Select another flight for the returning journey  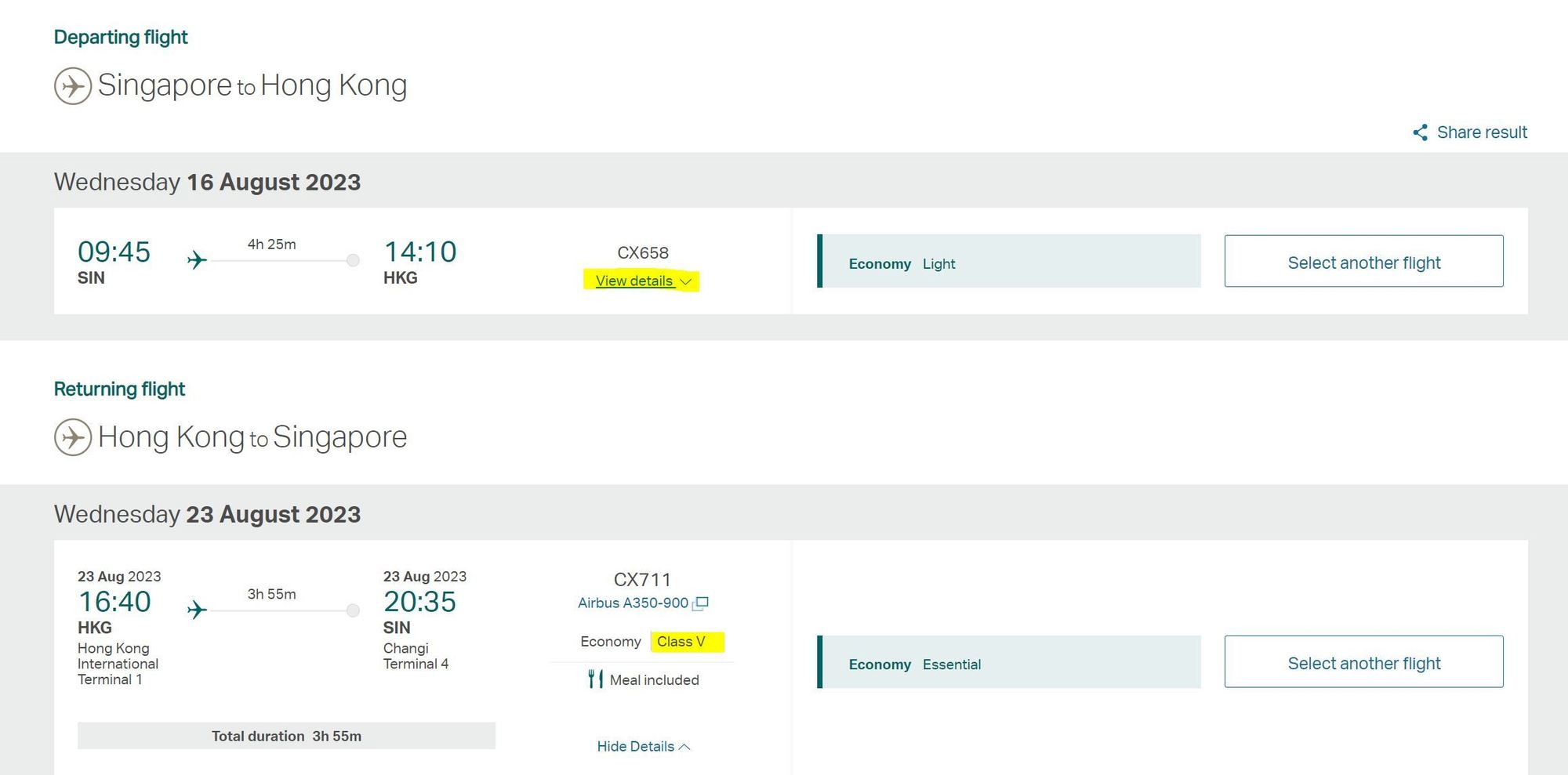pos(1363,662)
